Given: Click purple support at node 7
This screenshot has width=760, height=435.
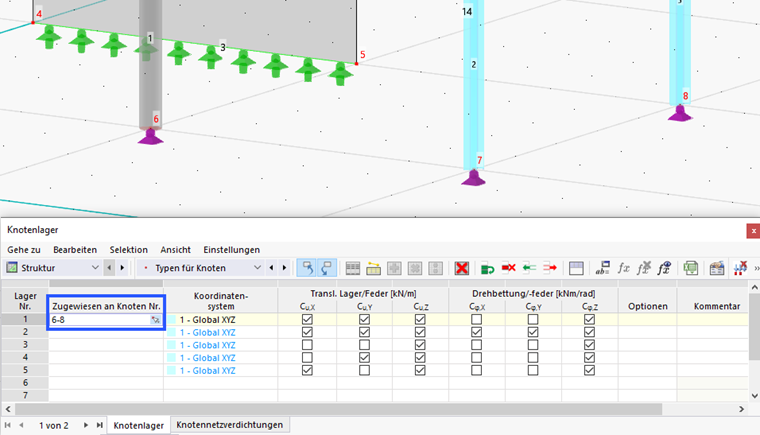Looking at the screenshot, I should (x=473, y=178).
